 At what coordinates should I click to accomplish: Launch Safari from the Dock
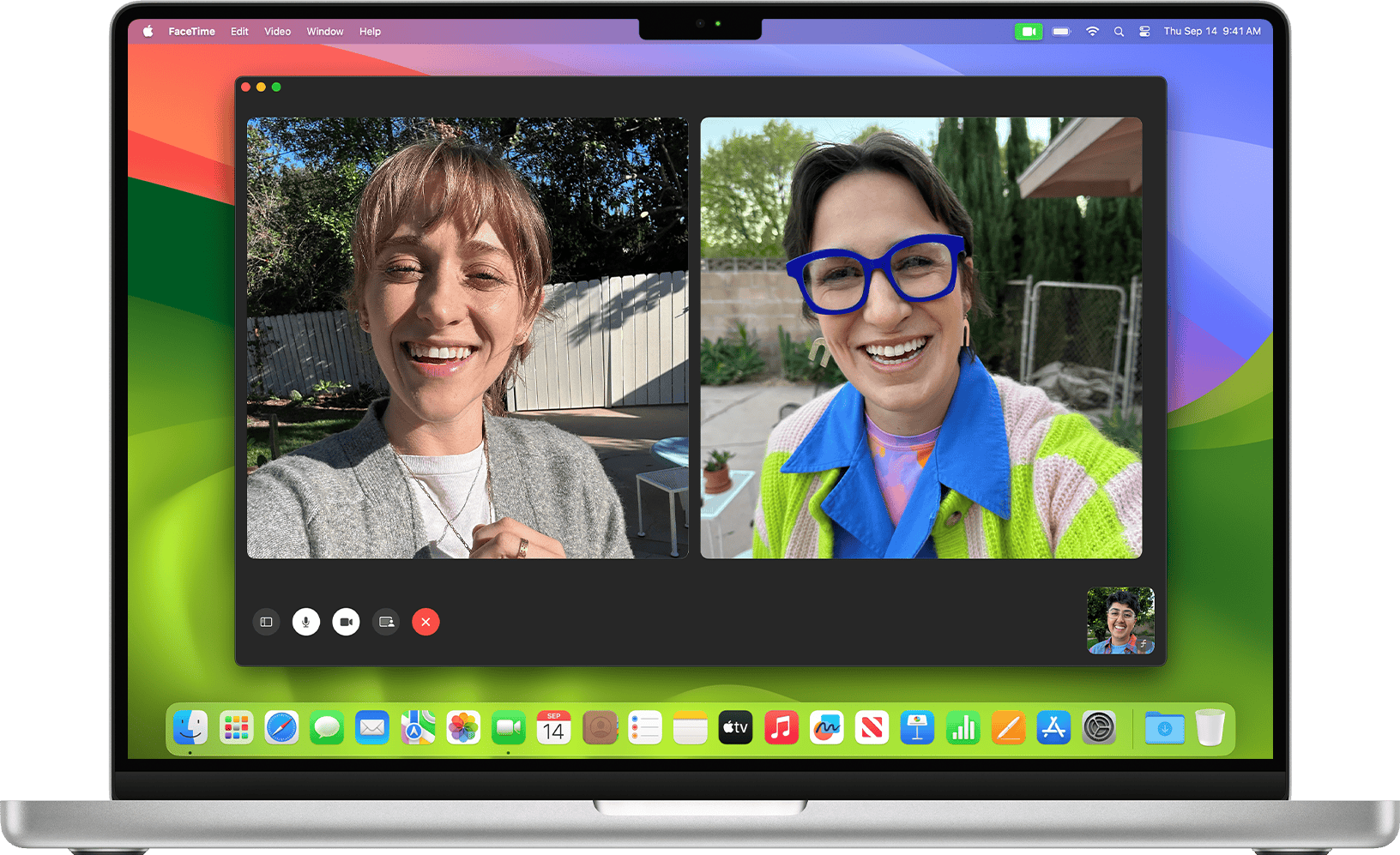(x=283, y=728)
